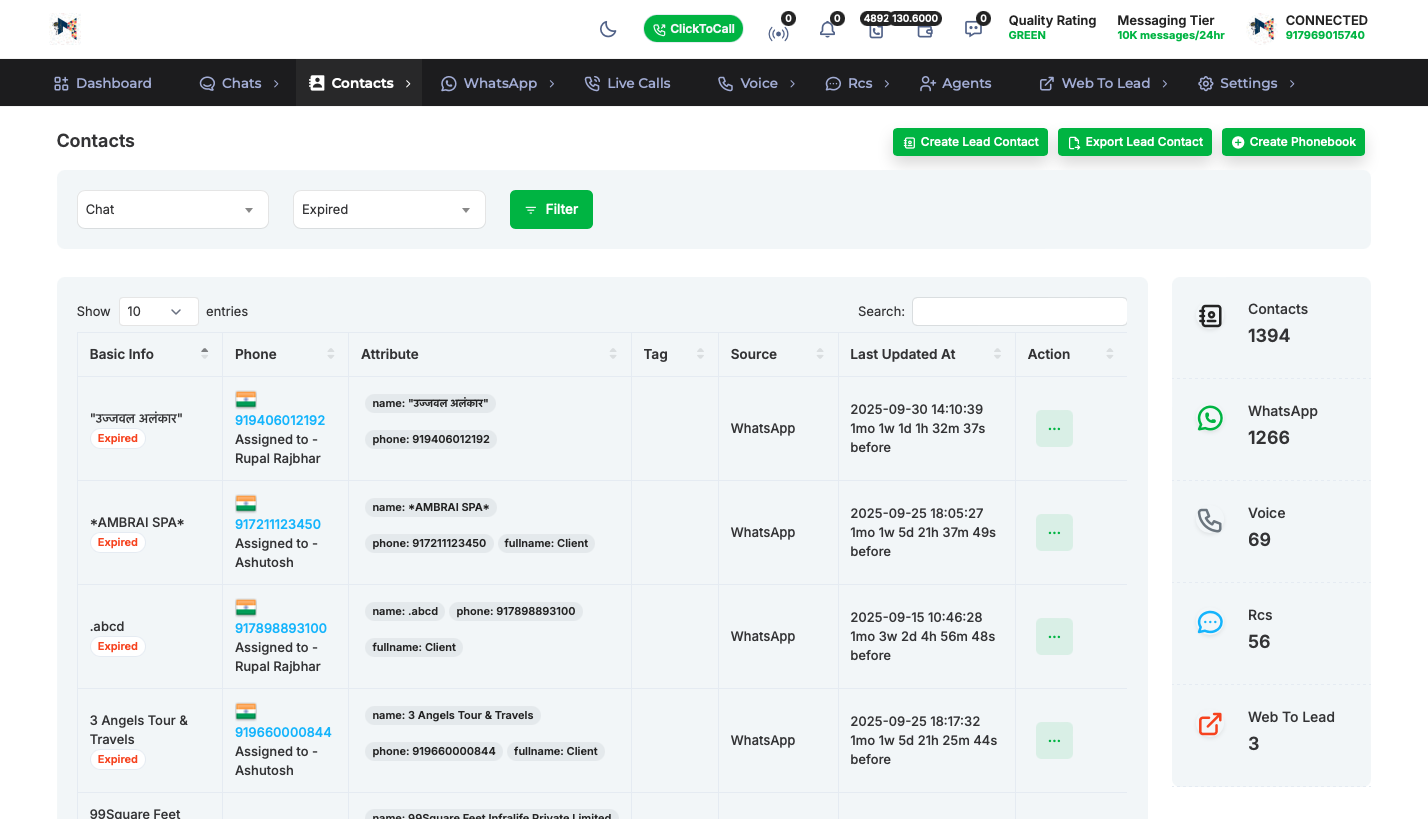
Task: Expand the Settings submenu
Action: pos(1245,83)
